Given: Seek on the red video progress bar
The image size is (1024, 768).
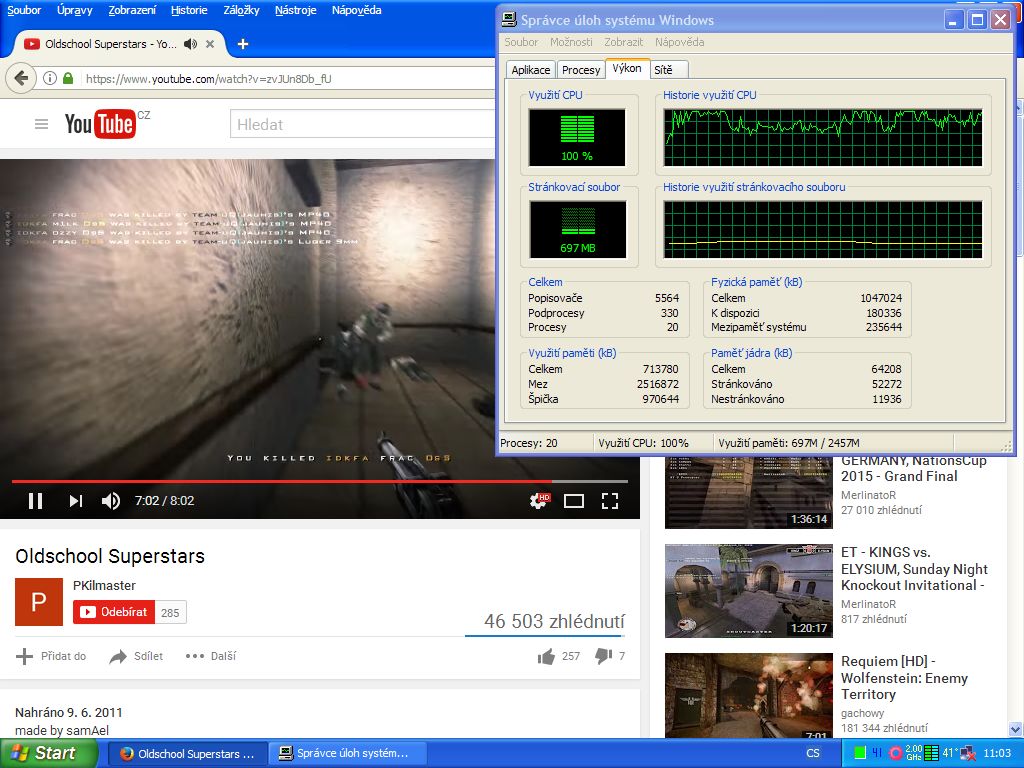Looking at the screenshot, I should [300, 481].
